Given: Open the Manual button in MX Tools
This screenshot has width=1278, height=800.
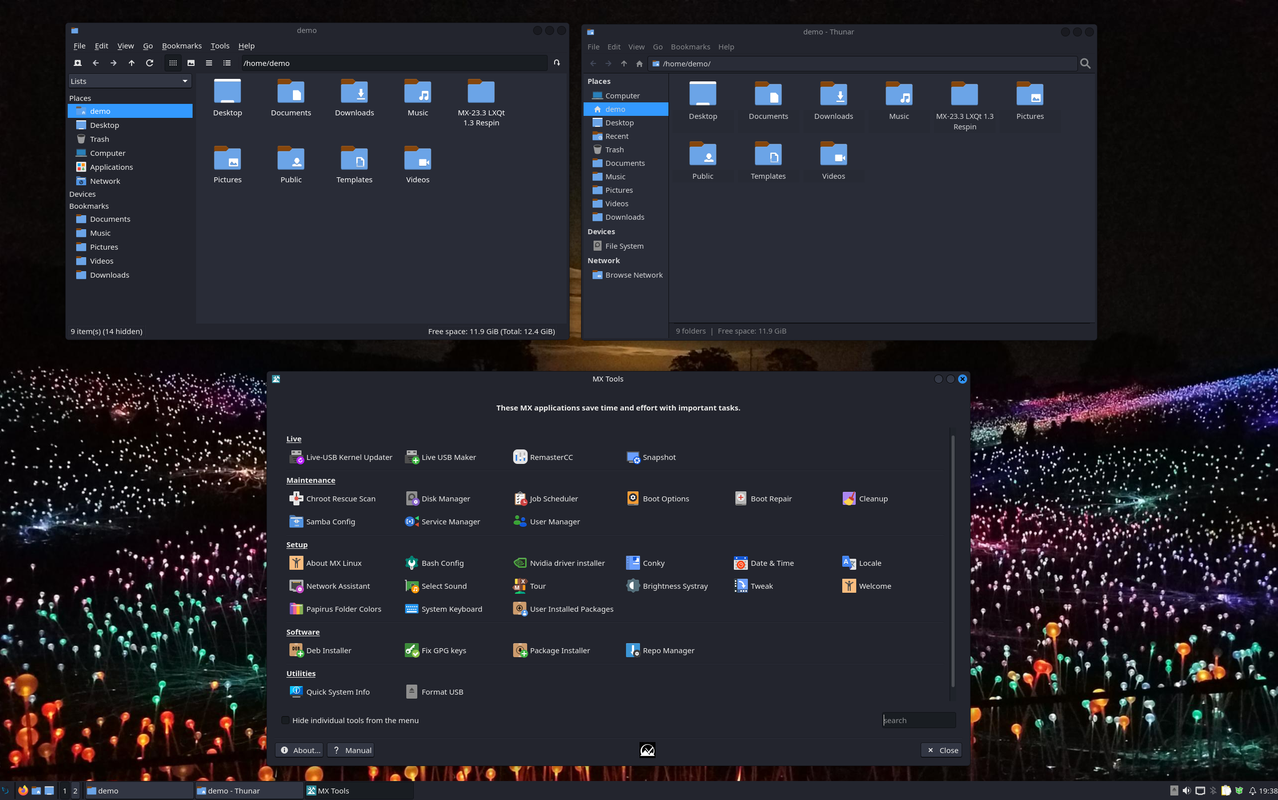Looking at the screenshot, I should (352, 750).
